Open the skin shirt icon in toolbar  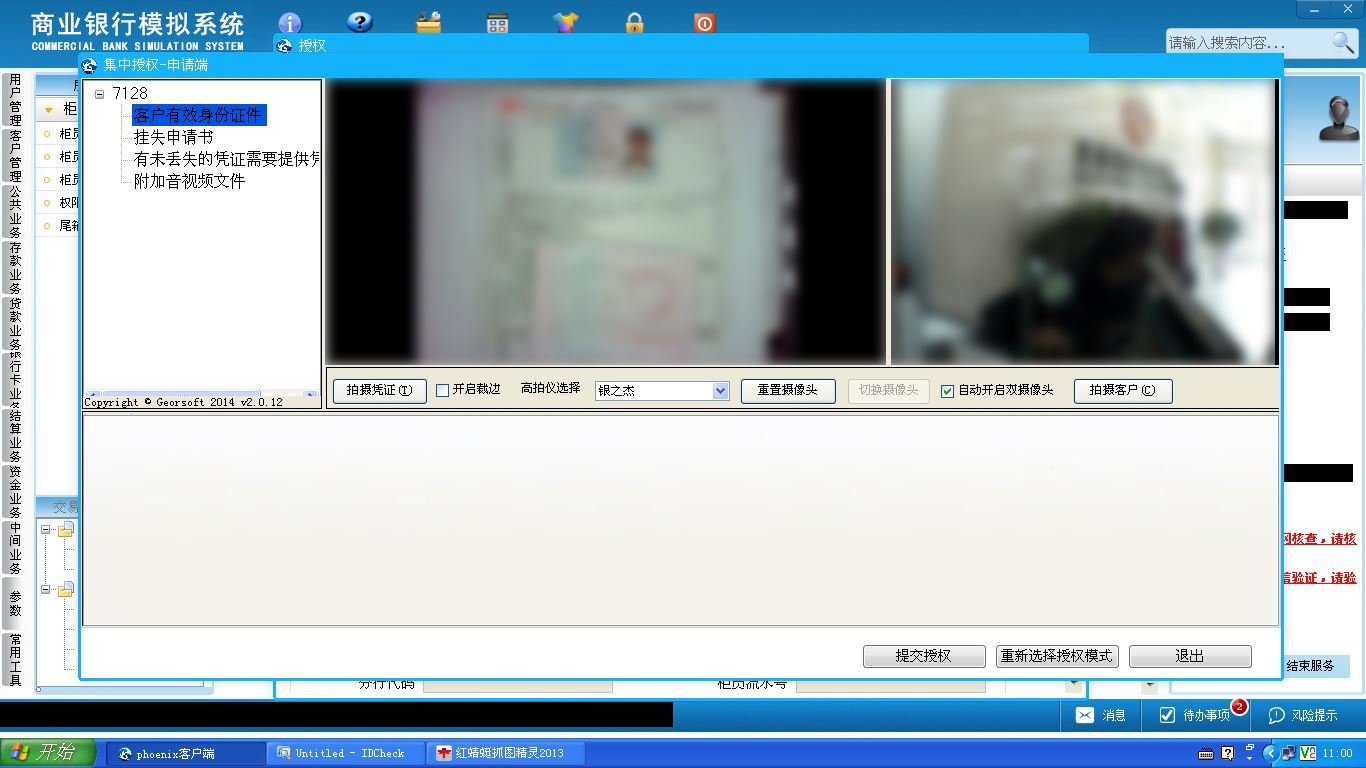coord(566,22)
